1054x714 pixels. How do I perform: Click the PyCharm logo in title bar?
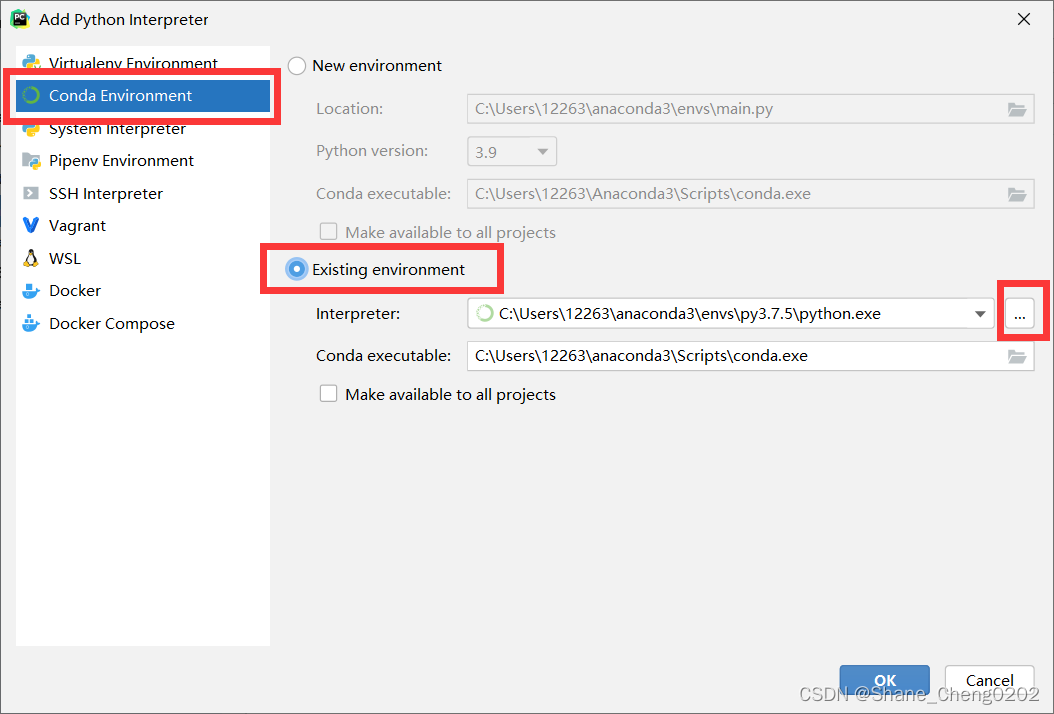click(19, 19)
